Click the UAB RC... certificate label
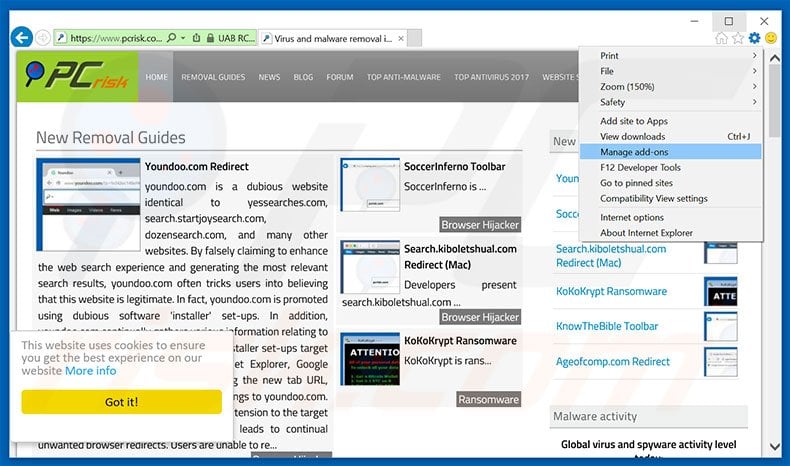Screen dimensions: 790x466 coord(236,38)
